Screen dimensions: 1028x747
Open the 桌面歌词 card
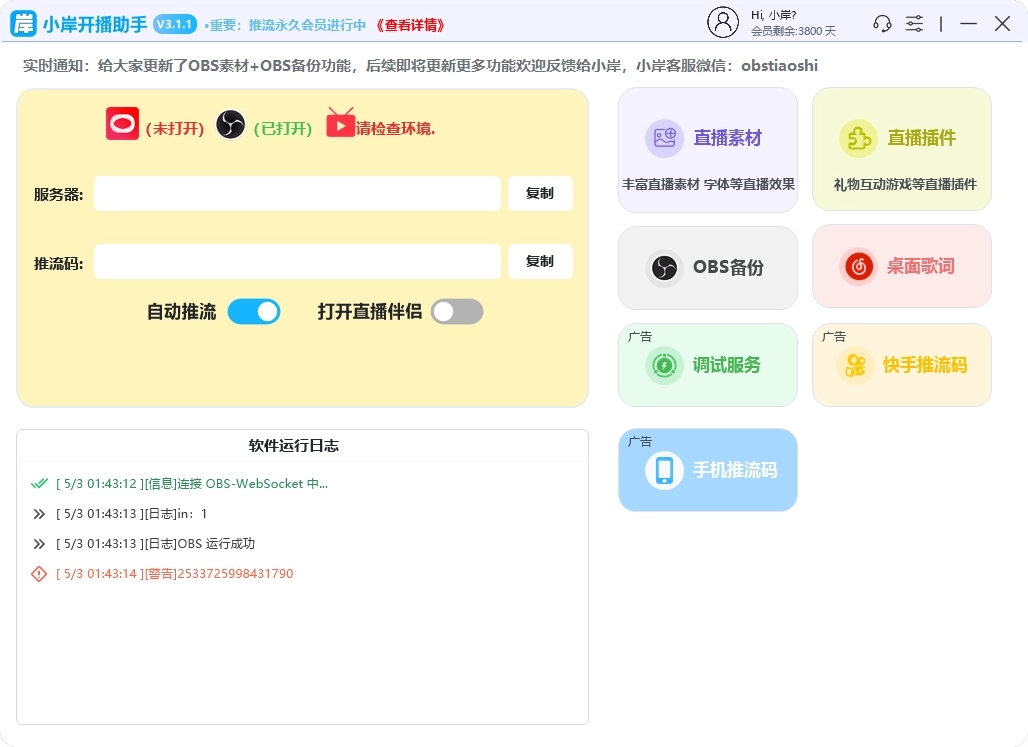point(902,266)
